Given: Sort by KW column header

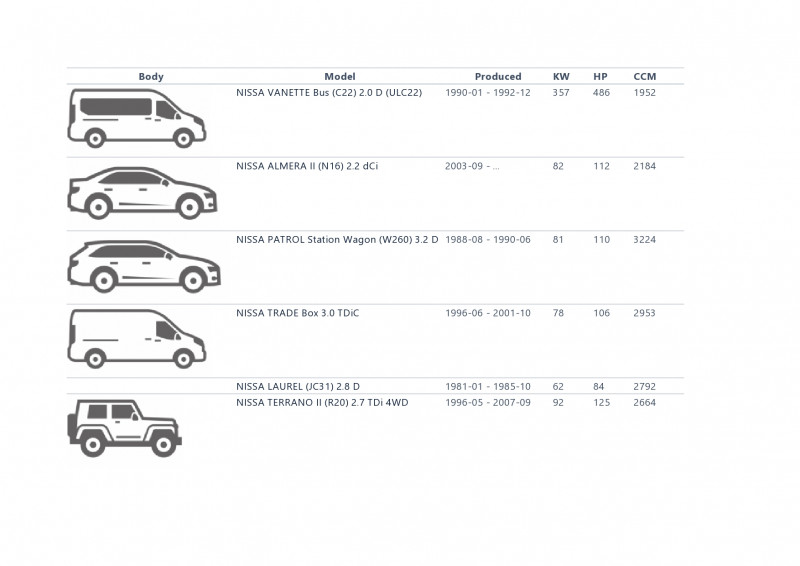Looking at the screenshot, I should tap(561, 77).
